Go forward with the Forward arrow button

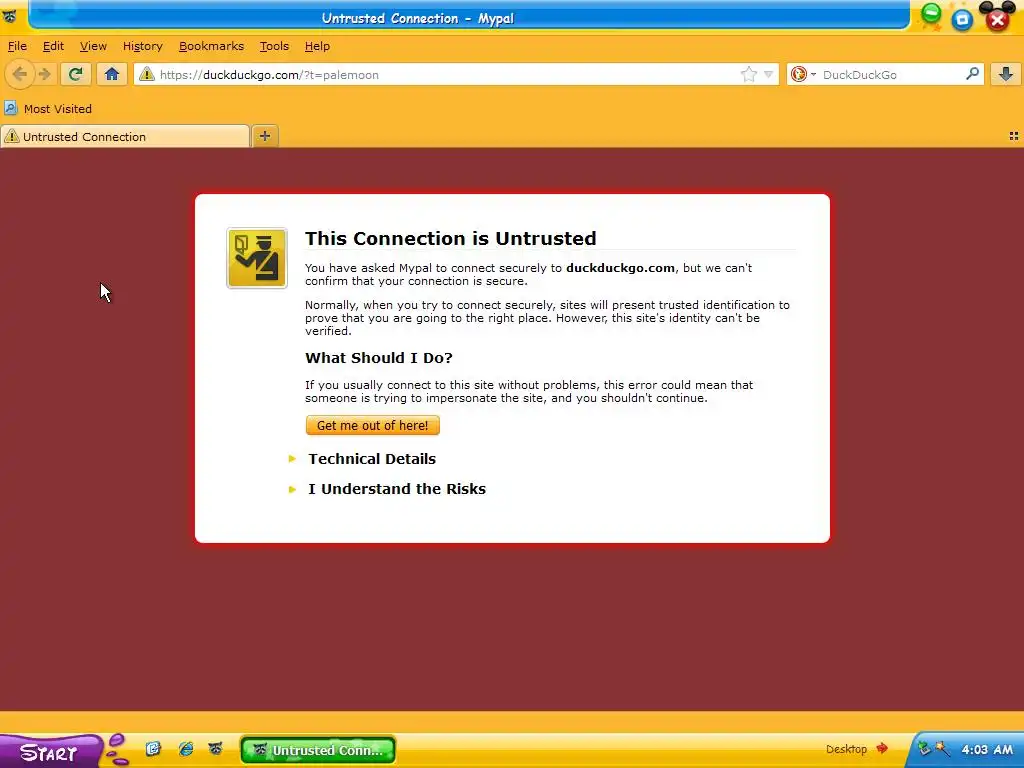[44, 74]
